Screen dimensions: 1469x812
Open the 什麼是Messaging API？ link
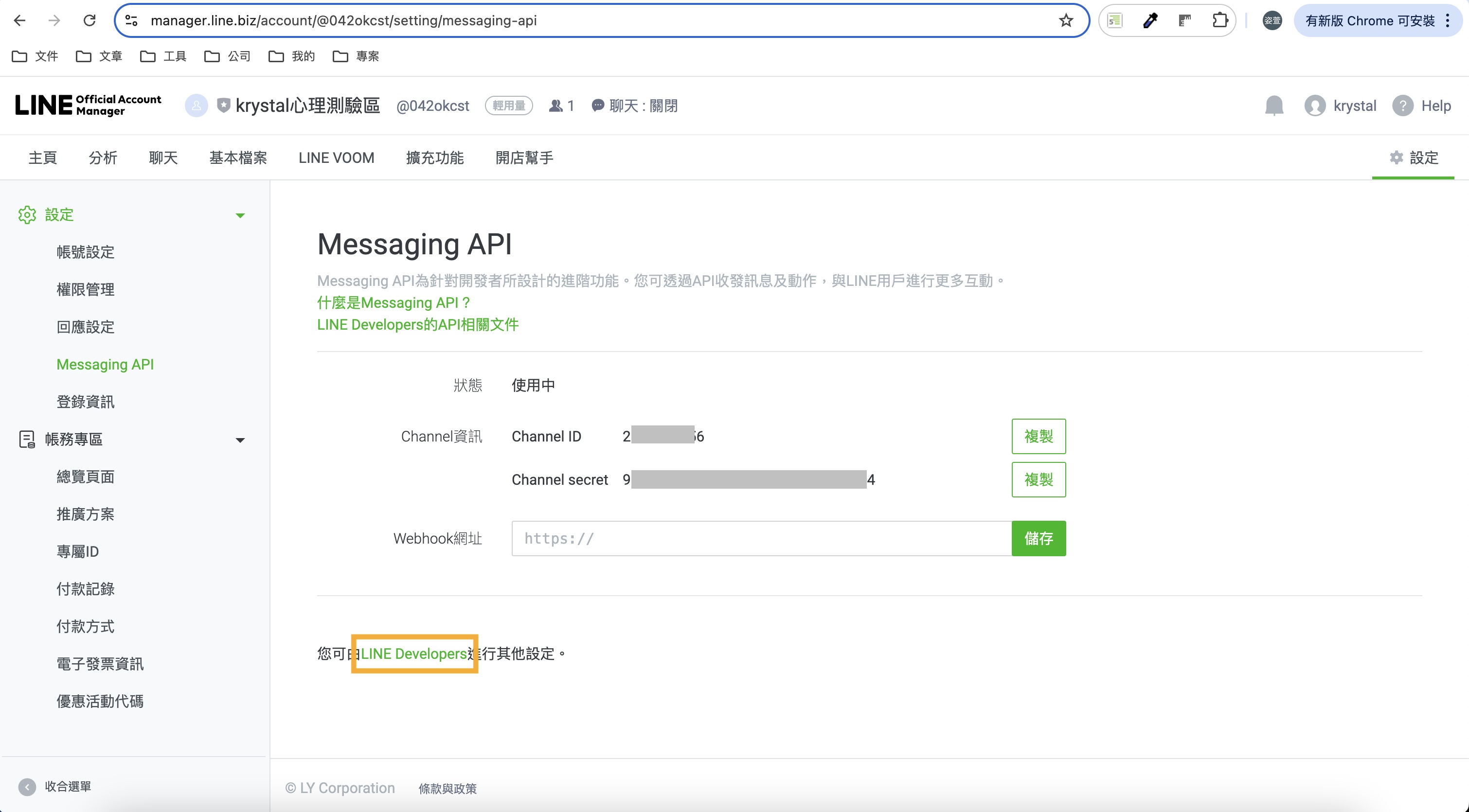coord(394,303)
